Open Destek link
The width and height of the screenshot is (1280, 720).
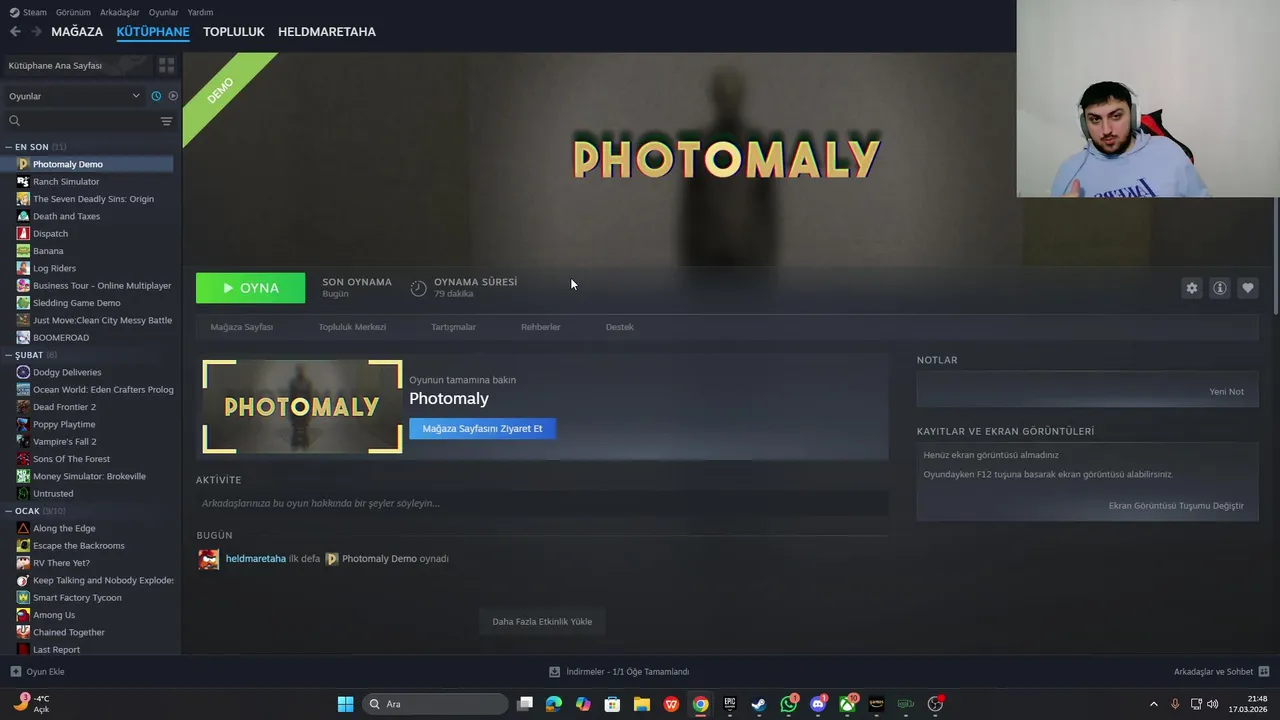pos(619,327)
